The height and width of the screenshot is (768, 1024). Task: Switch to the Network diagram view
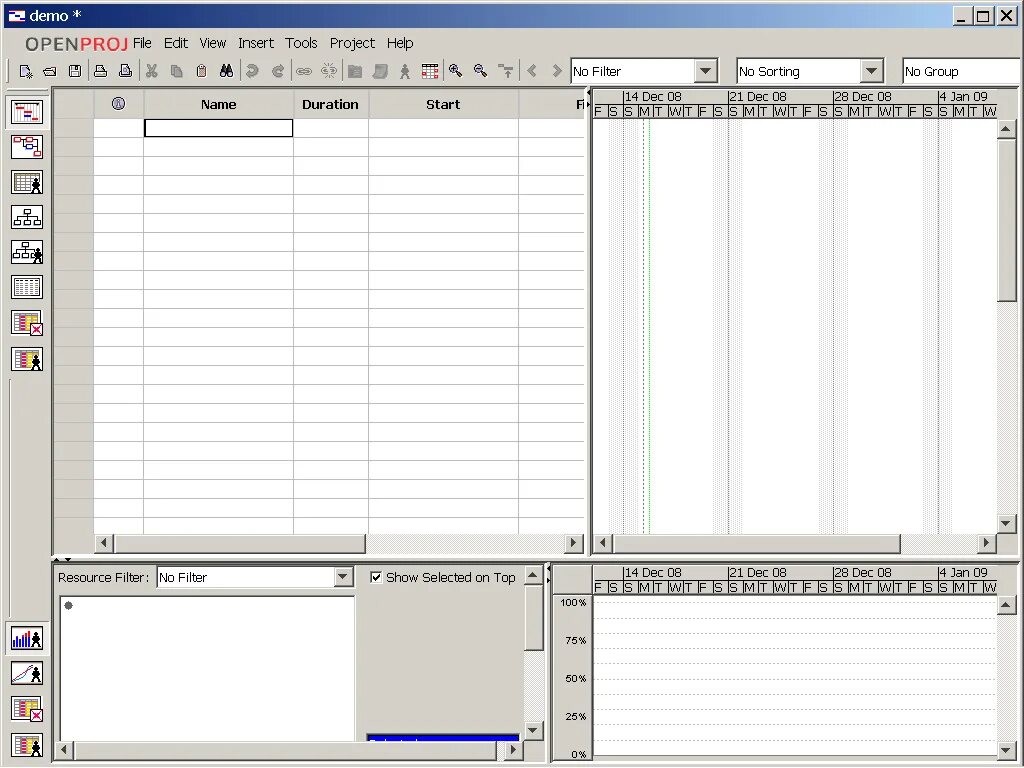click(x=27, y=147)
